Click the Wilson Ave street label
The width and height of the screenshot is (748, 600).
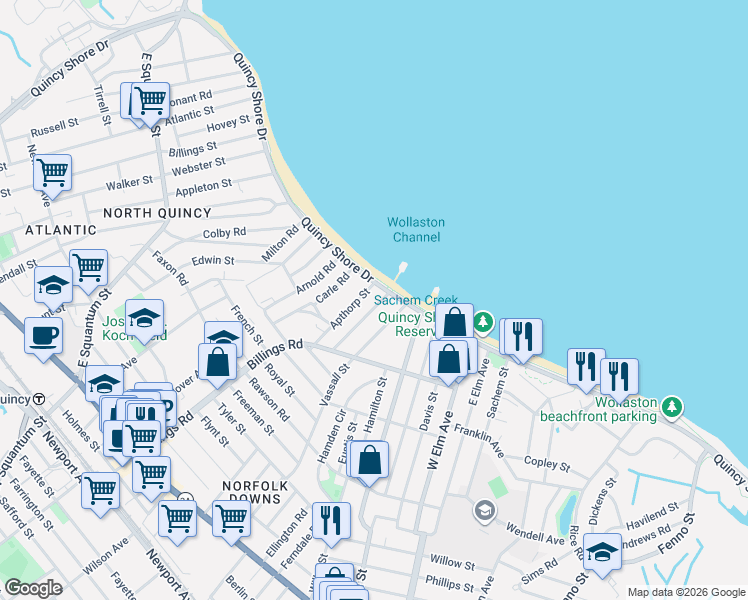[105, 556]
